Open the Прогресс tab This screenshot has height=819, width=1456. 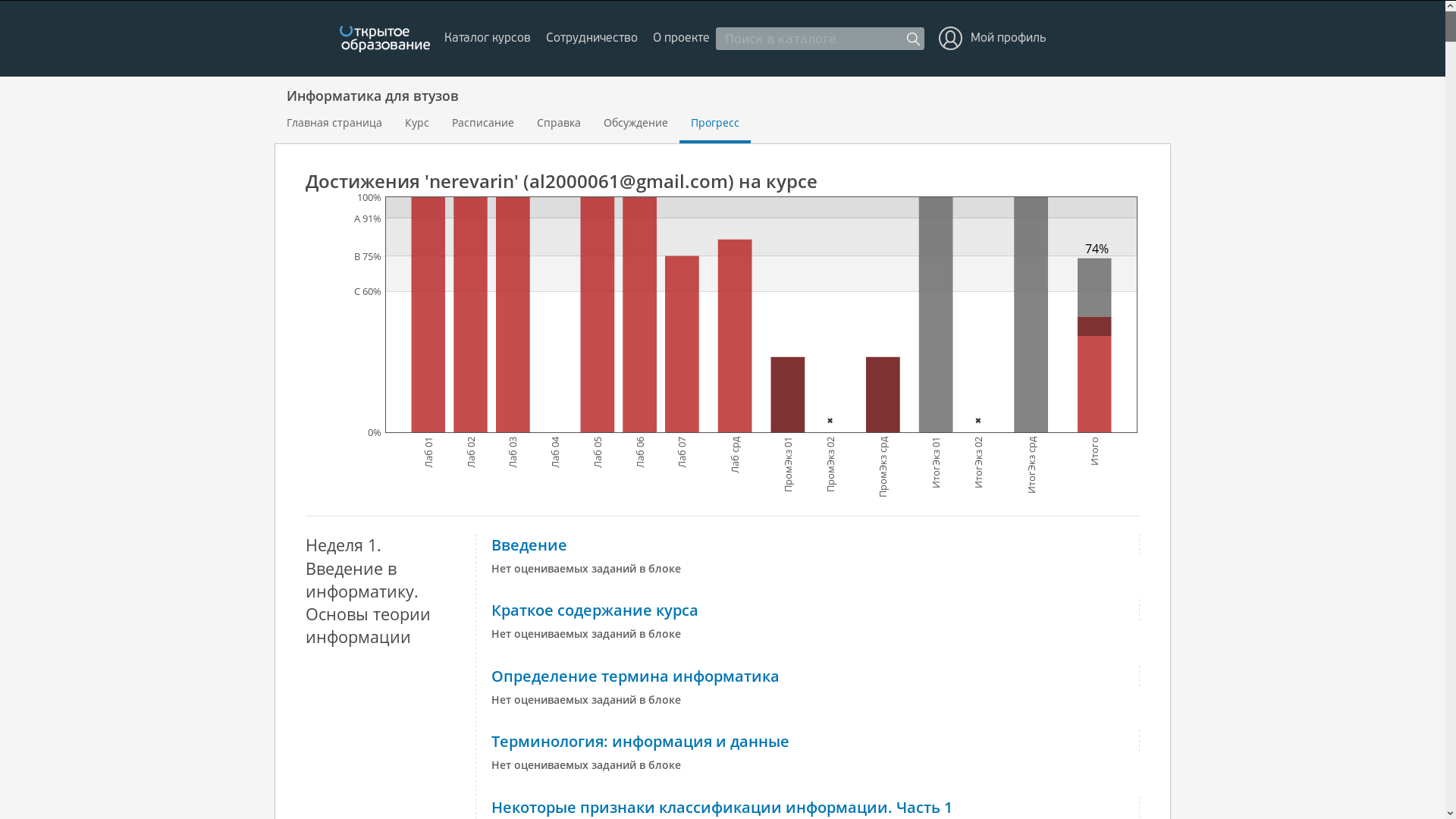pyautogui.click(x=714, y=123)
